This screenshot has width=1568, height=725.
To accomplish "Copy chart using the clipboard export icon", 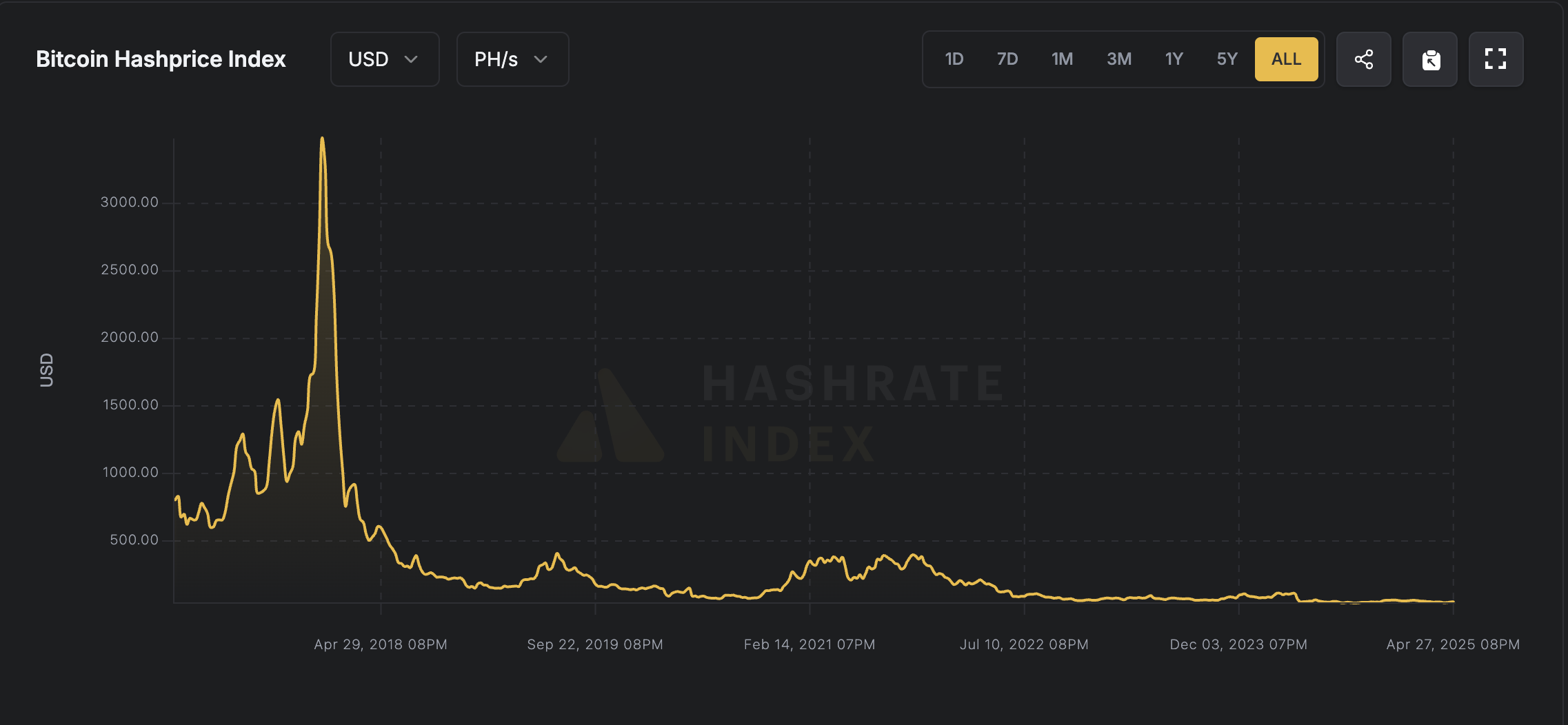I will [x=1429, y=59].
